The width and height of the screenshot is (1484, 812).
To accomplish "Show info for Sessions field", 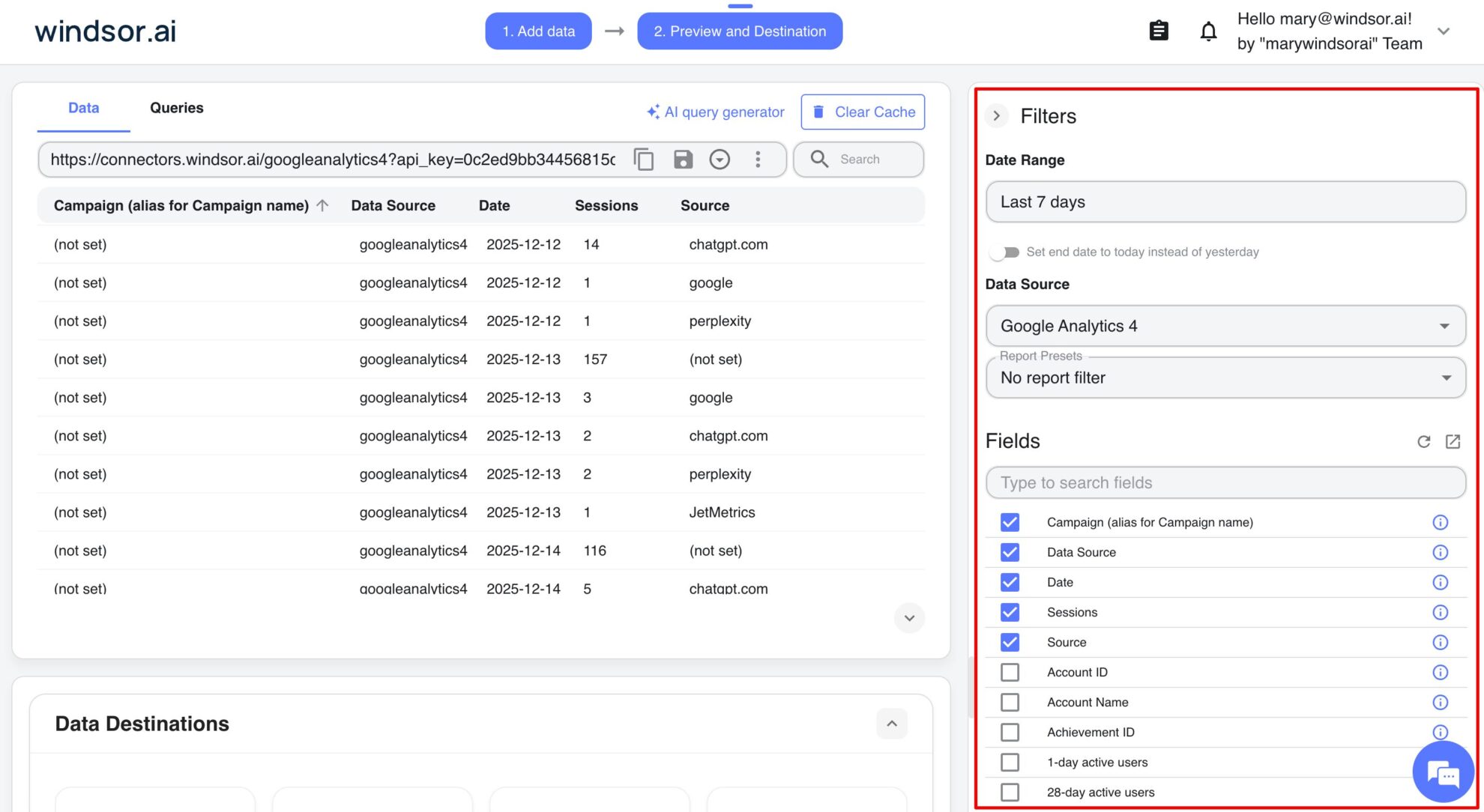I will pos(1440,612).
